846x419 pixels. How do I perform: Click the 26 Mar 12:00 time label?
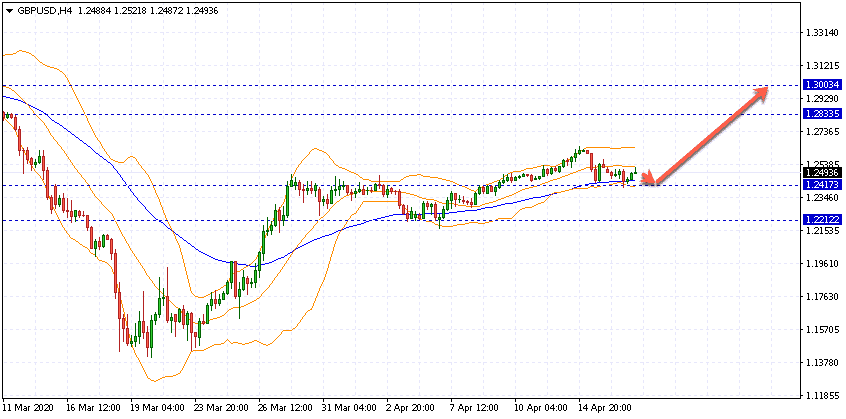tap(286, 409)
